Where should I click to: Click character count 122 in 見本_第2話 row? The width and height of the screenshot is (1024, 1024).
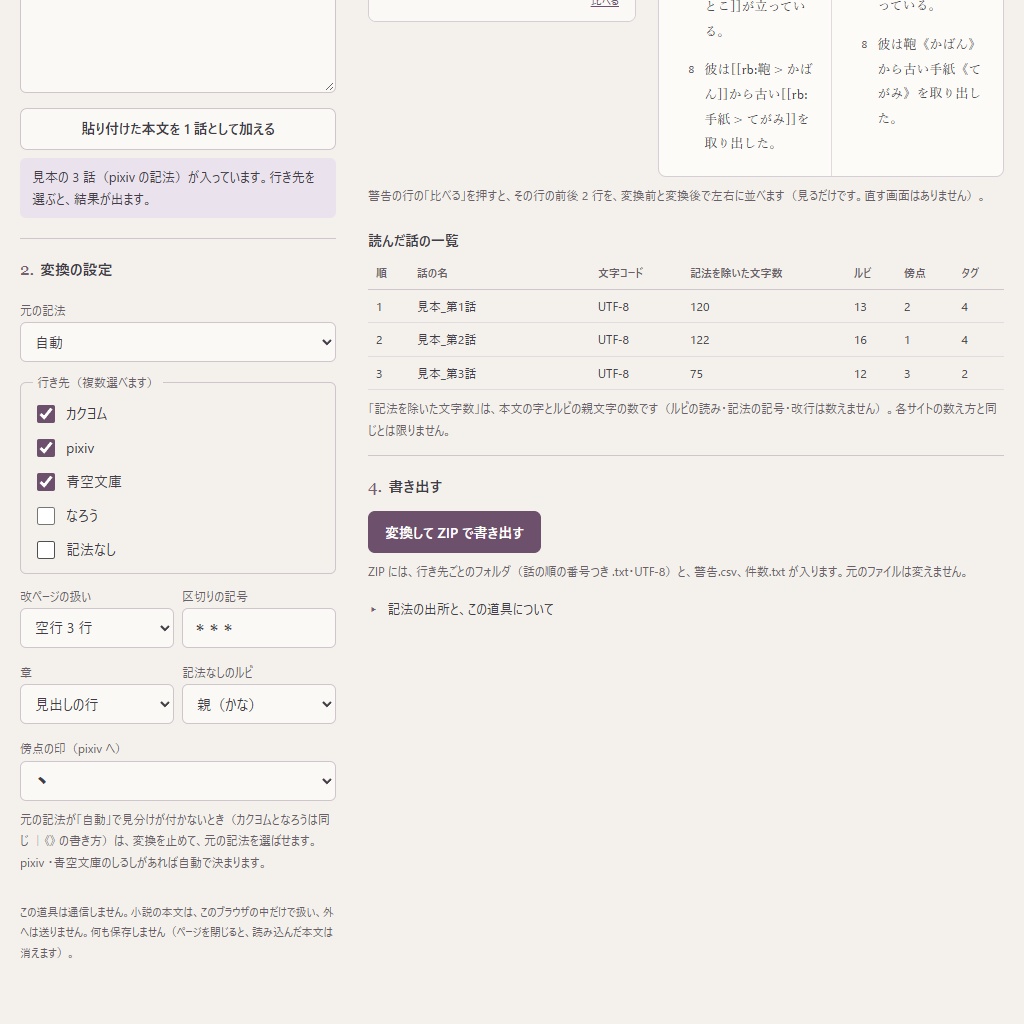tap(699, 340)
